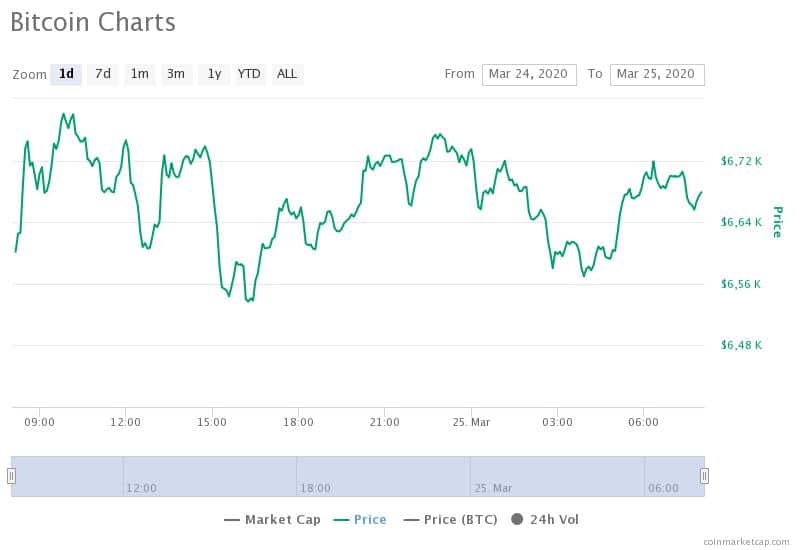
Task: Switch chart to YTD range
Action: 249,74
